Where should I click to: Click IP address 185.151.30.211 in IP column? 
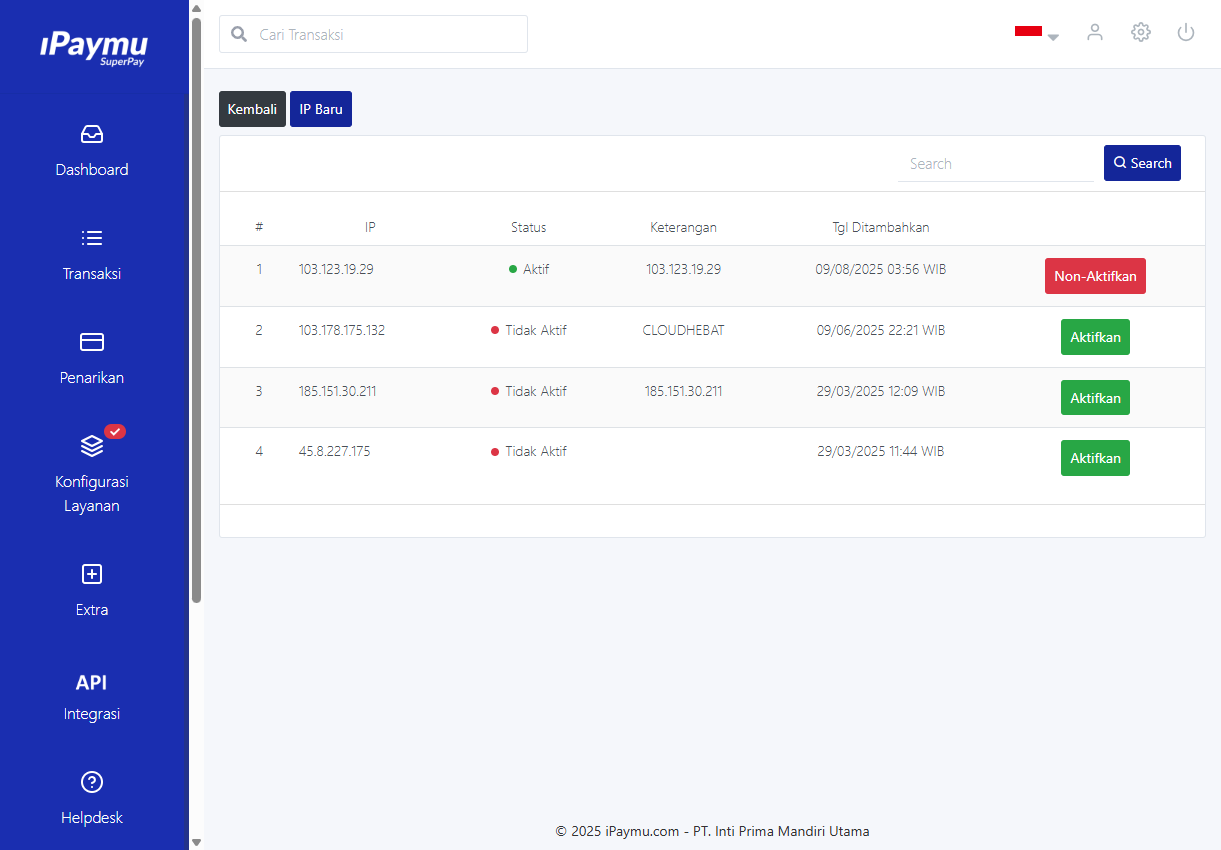337,391
